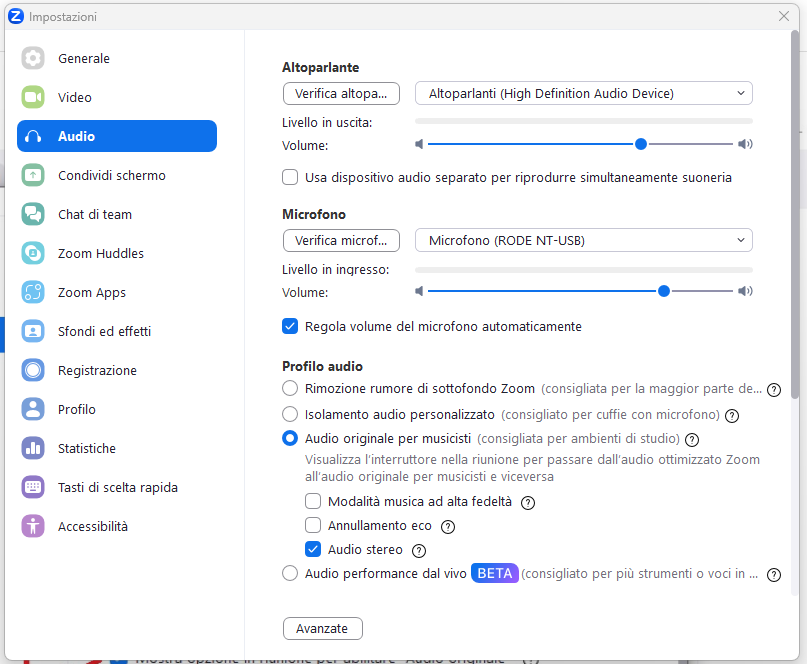
Task: Enable Annullamento eco checkbox
Action: (313, 526)
